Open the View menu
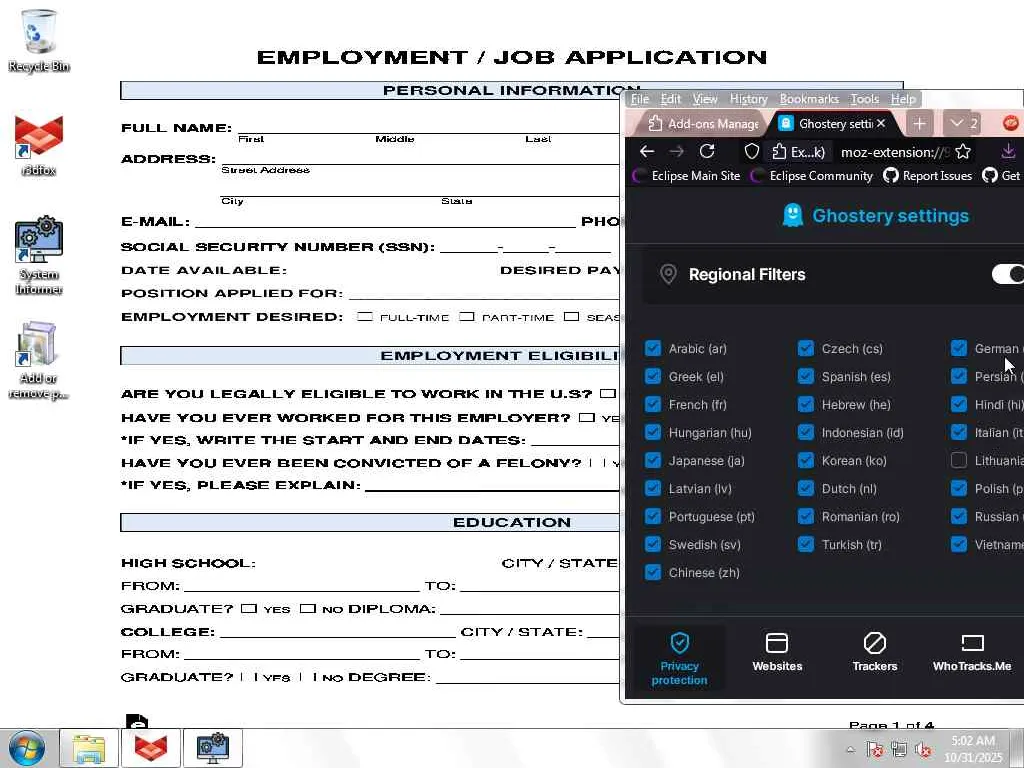The width and height of the screenshot is (1024, 768). click(x=705, y=99)
